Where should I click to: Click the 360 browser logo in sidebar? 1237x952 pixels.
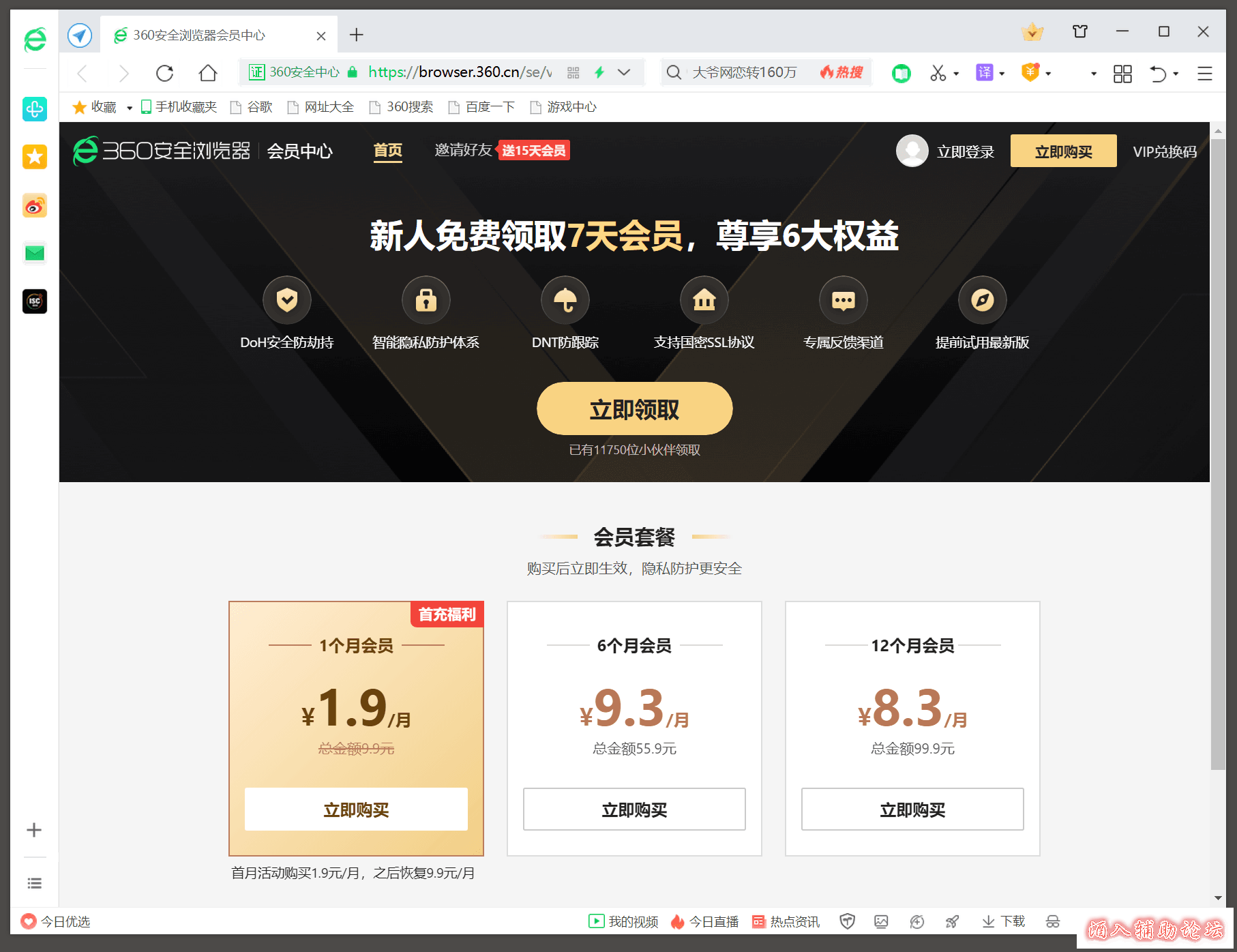tap(35, 40)
